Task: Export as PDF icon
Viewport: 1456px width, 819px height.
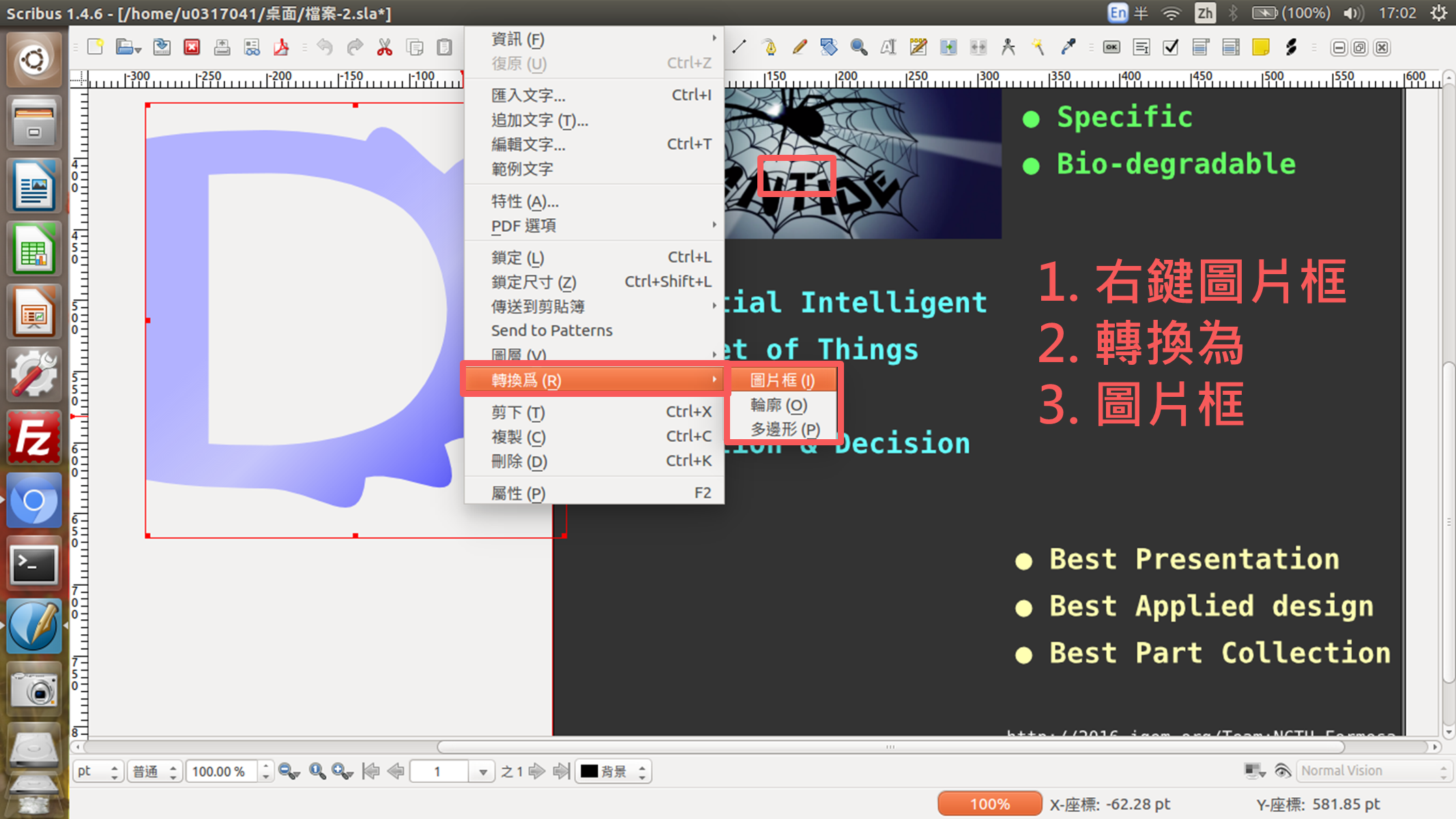Action: coord(281,47)
